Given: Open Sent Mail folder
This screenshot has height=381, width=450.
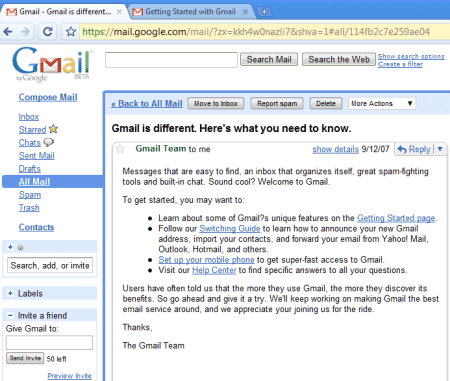Looking at the screenshot, I should point(36,156).
